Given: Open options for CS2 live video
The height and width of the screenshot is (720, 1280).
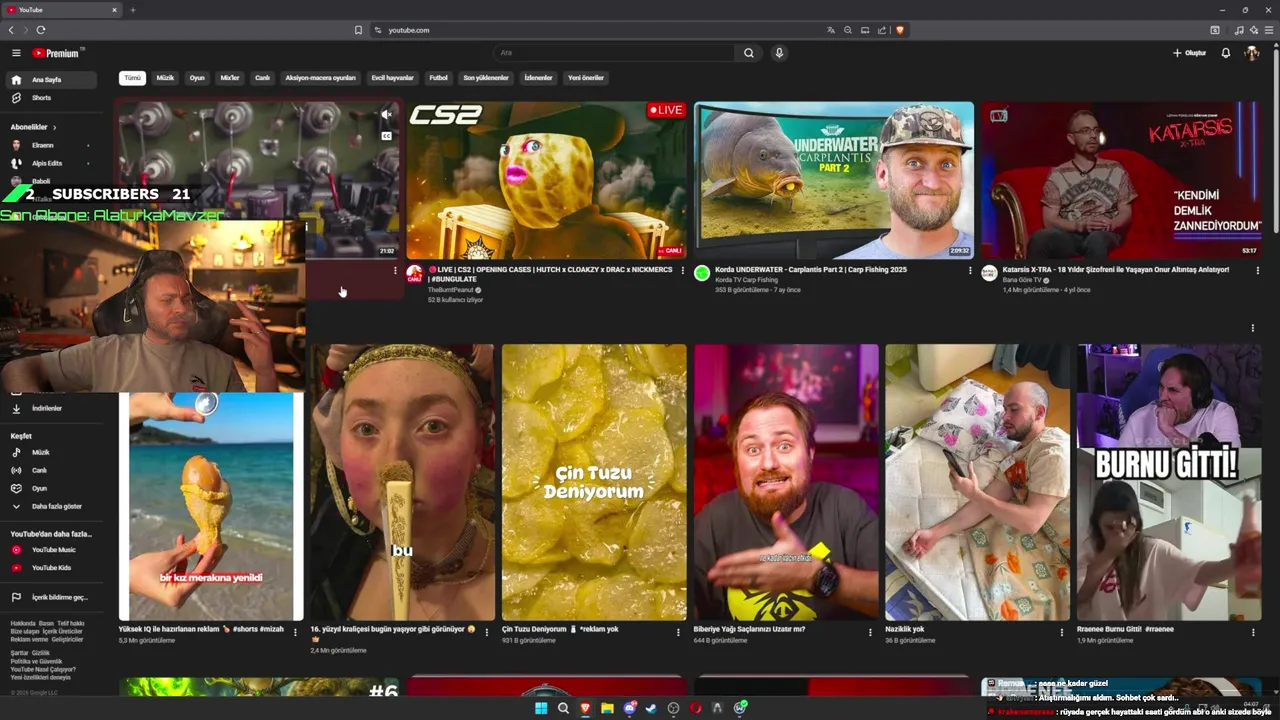Looking at the screenshot, I should (x=683, y=270).
